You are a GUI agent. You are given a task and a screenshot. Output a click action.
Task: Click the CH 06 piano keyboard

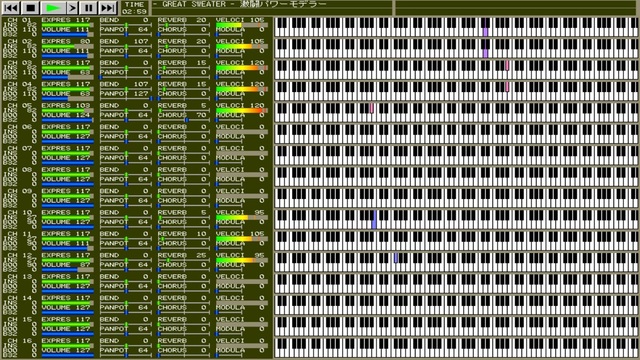point(456,133)
